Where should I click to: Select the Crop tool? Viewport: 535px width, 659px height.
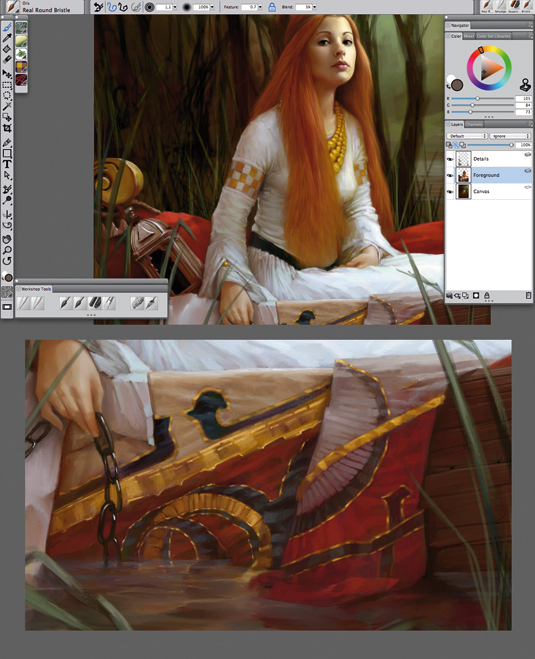pyautogui.click(x=7, y=128)
